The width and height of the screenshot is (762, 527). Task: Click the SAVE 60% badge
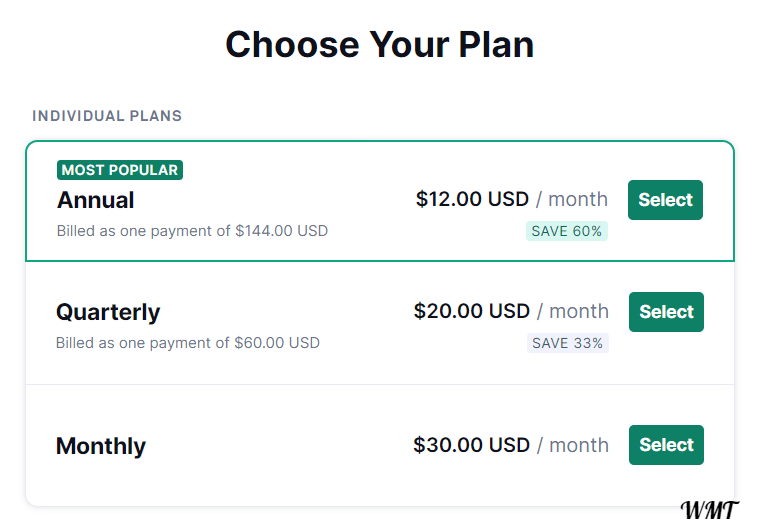pyautogui.click(x=567, y=231)
